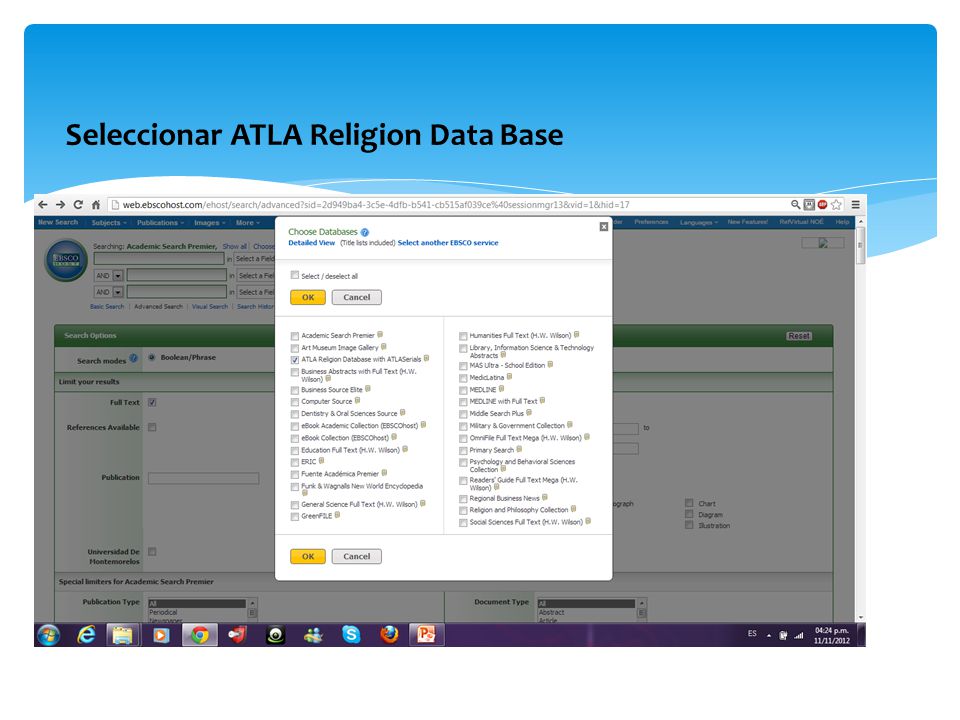Open the Windows Start menu
Viewport: 960px width, 720px height.
[48, 635]
